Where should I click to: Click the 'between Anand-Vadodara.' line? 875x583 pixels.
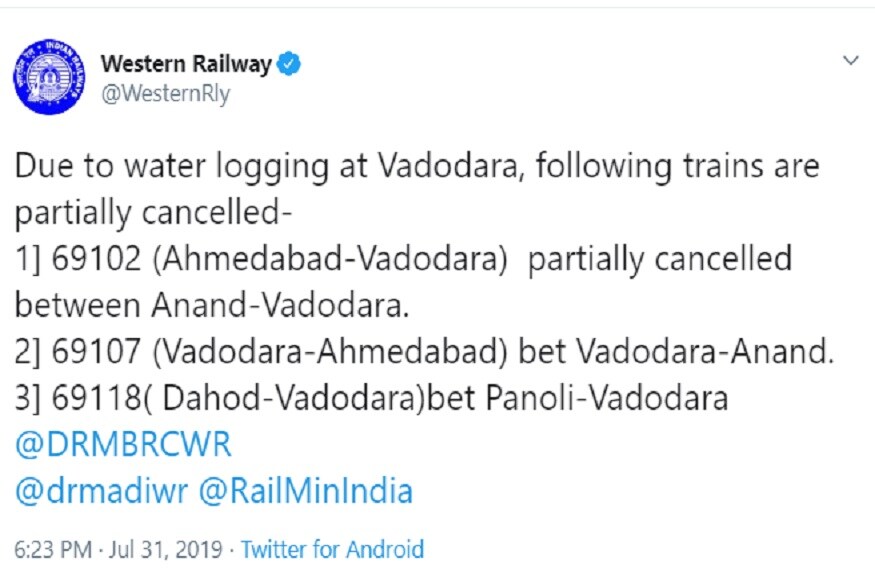(x=212, y=305)
